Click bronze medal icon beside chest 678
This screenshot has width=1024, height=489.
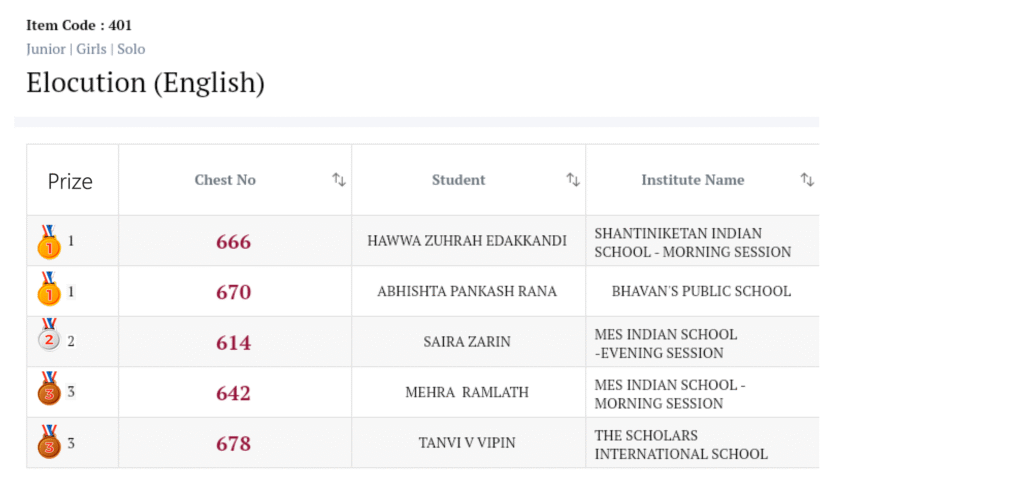click(x=48, y=443)
